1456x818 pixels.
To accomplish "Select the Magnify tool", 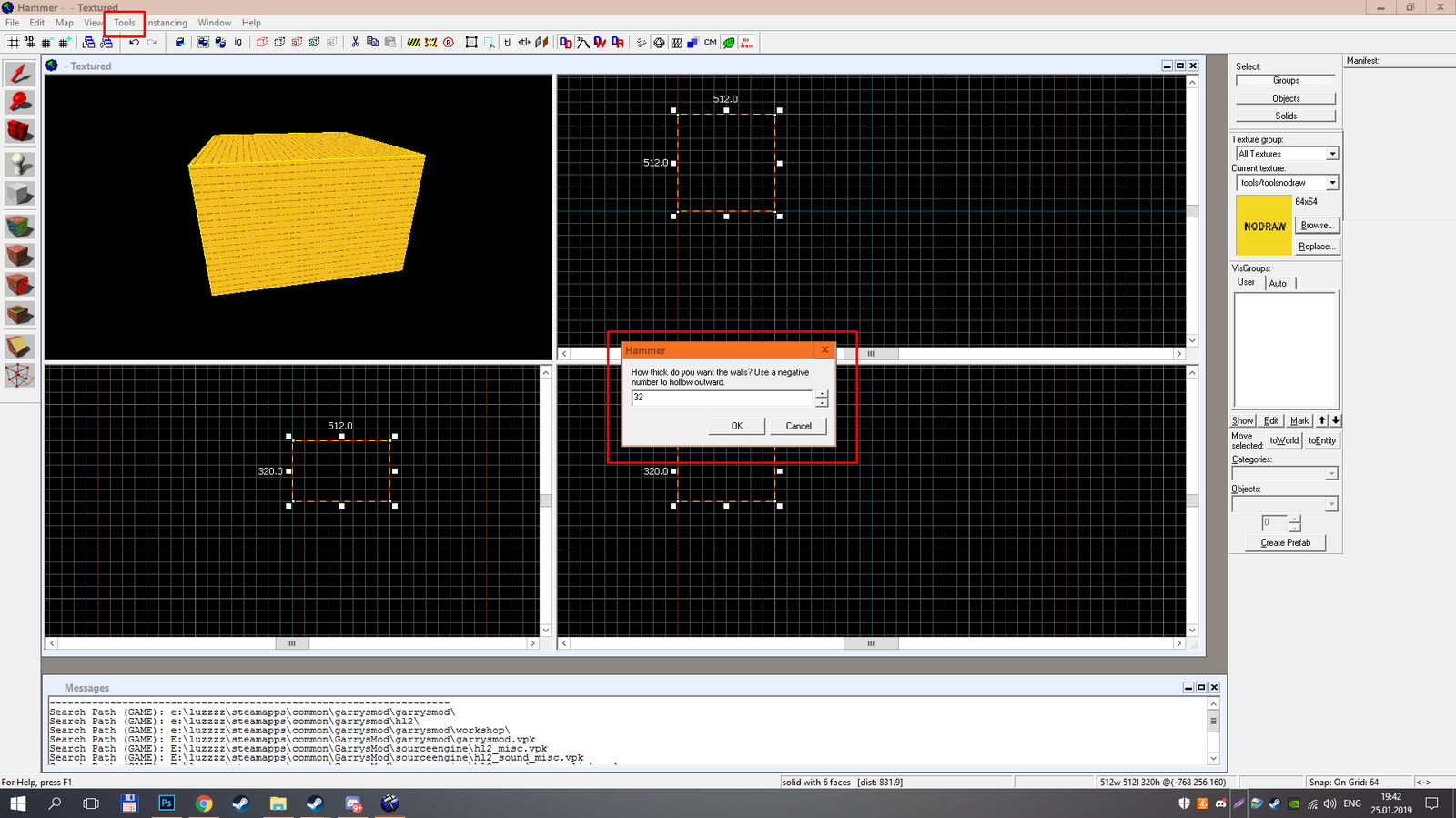I will pos(20,103).
